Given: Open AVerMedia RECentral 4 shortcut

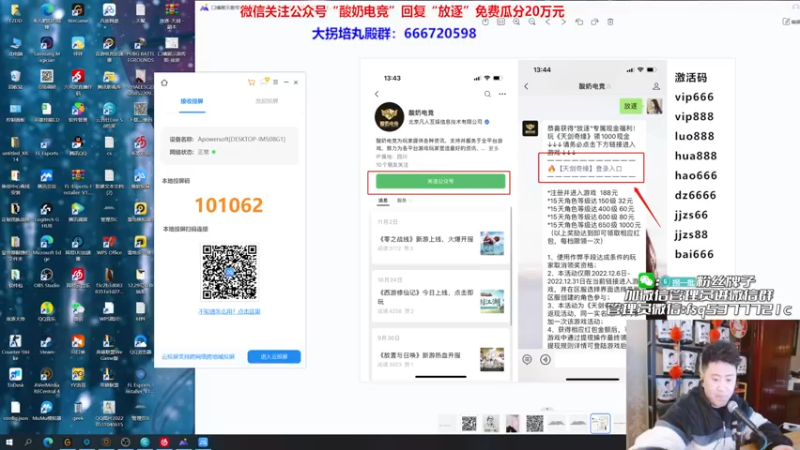Looking at the screenshot, I should [x=46, y=381].
